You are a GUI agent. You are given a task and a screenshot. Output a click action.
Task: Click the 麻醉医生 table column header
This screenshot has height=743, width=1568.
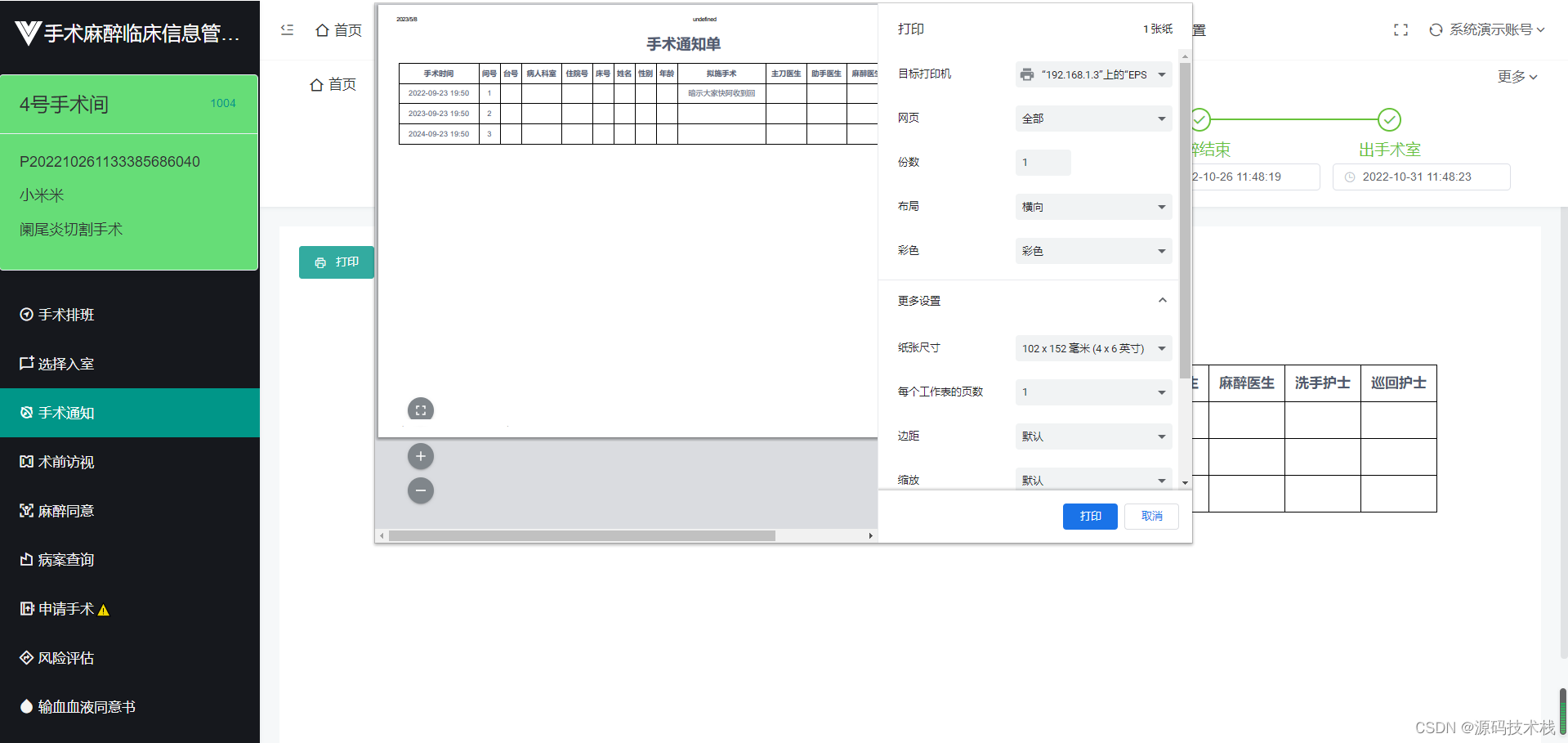(1246, 383)
